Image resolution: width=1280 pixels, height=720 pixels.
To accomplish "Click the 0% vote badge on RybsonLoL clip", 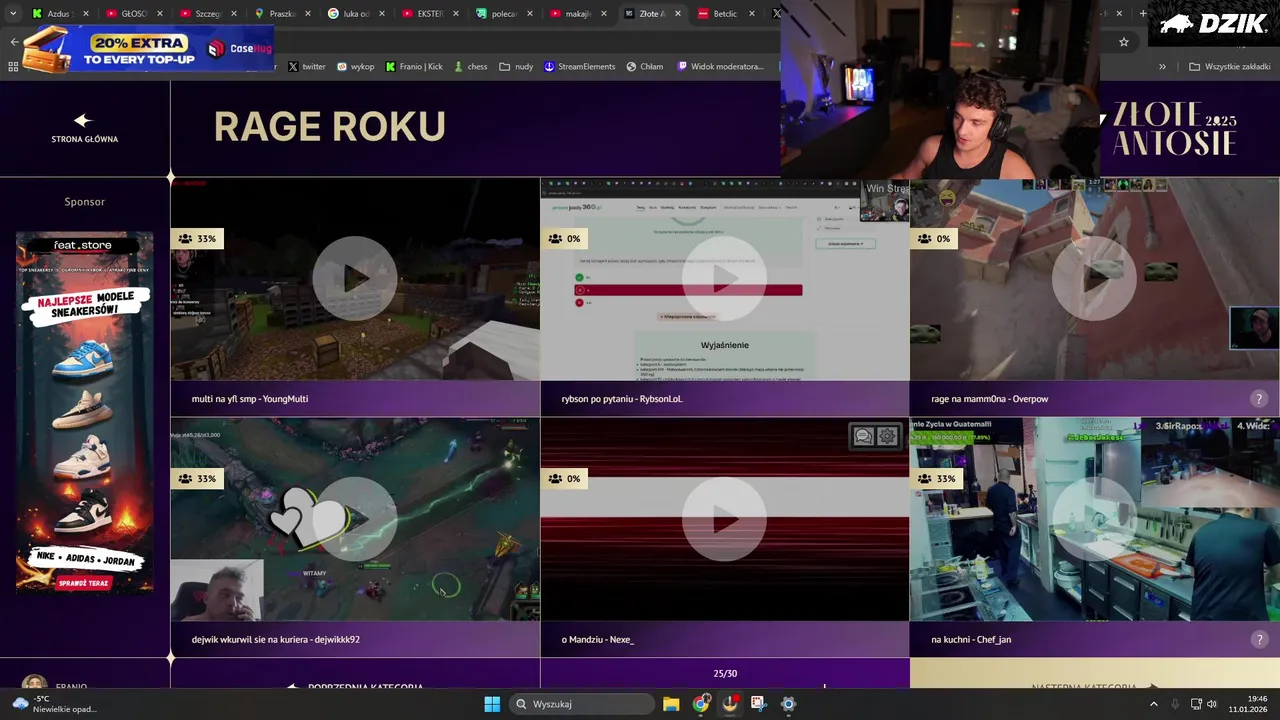I will [565, 239].
